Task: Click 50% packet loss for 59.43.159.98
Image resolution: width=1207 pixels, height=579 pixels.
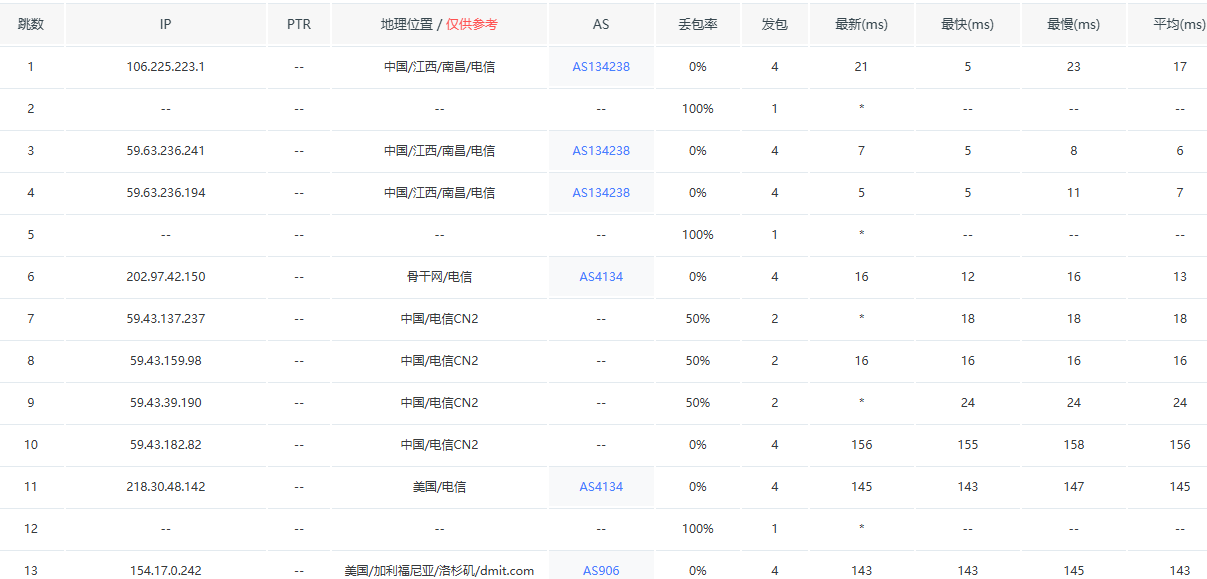Action: [698, 361]
